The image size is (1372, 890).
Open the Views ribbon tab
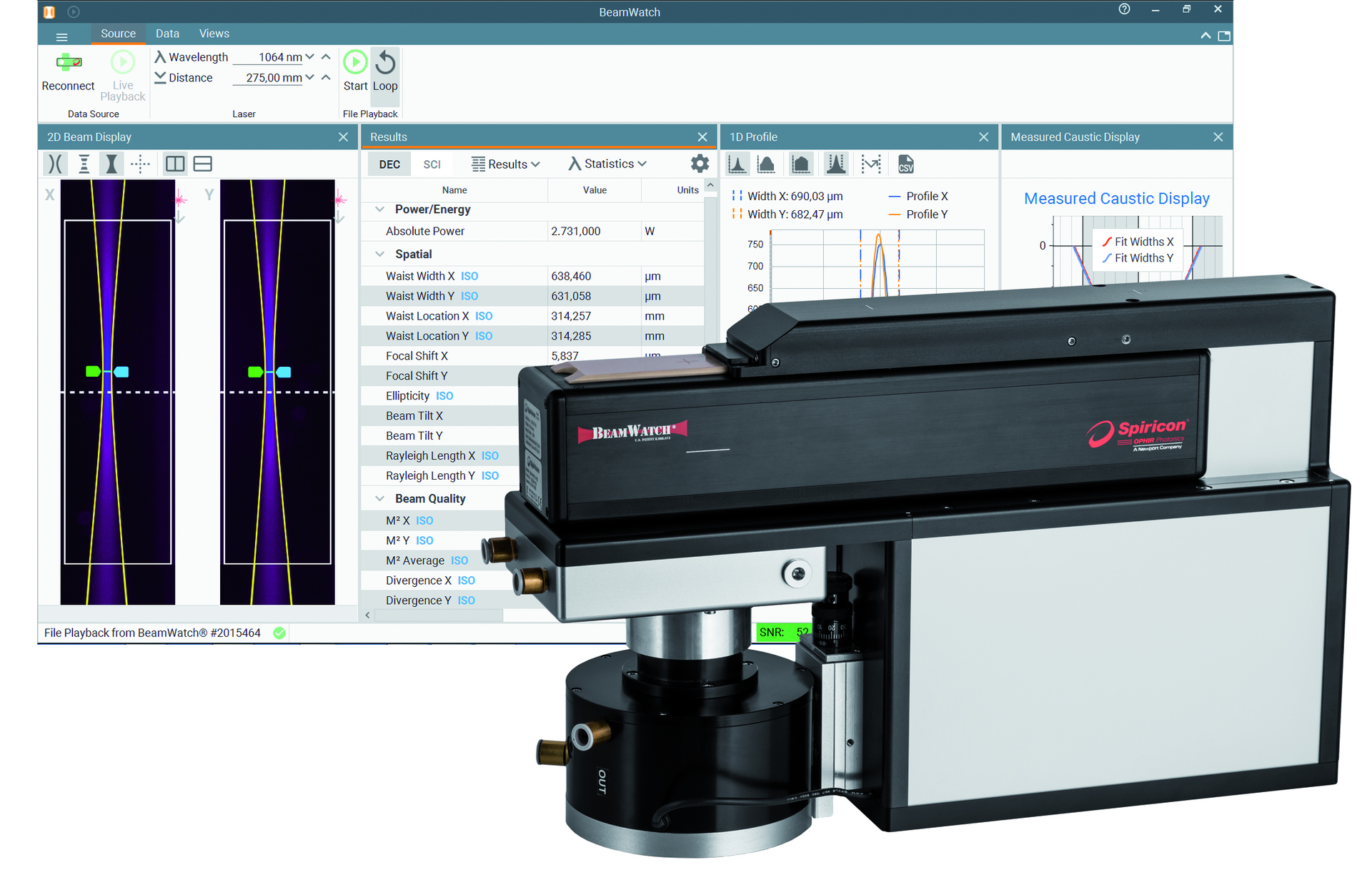214,34
